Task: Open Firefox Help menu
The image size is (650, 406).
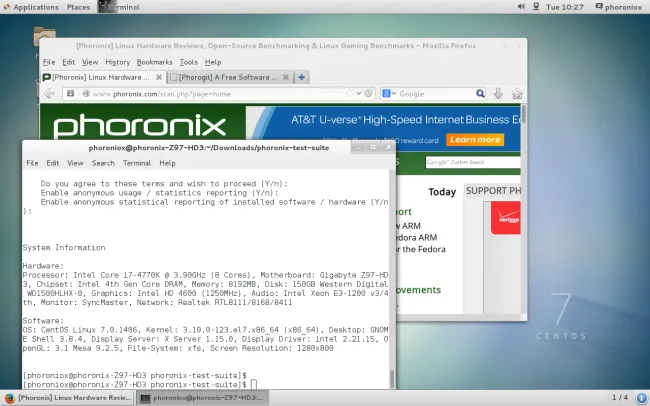Action: (213, 62)
